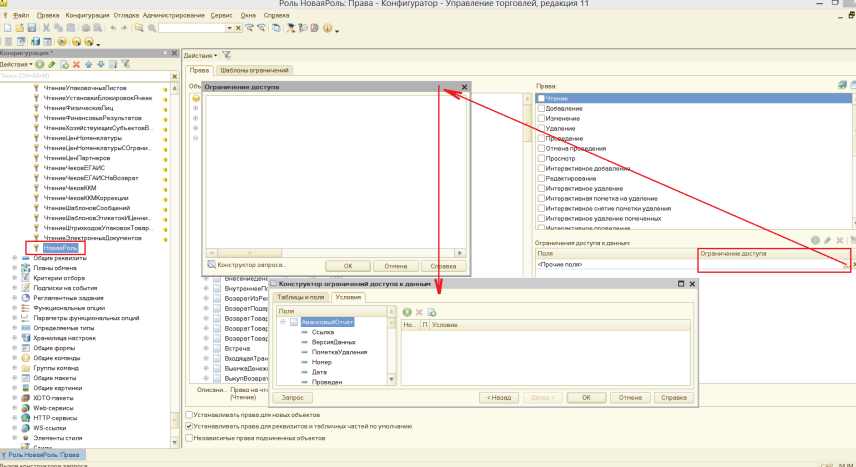
Task: Click the save diskette icon in main toolbar
Action: 32,29
